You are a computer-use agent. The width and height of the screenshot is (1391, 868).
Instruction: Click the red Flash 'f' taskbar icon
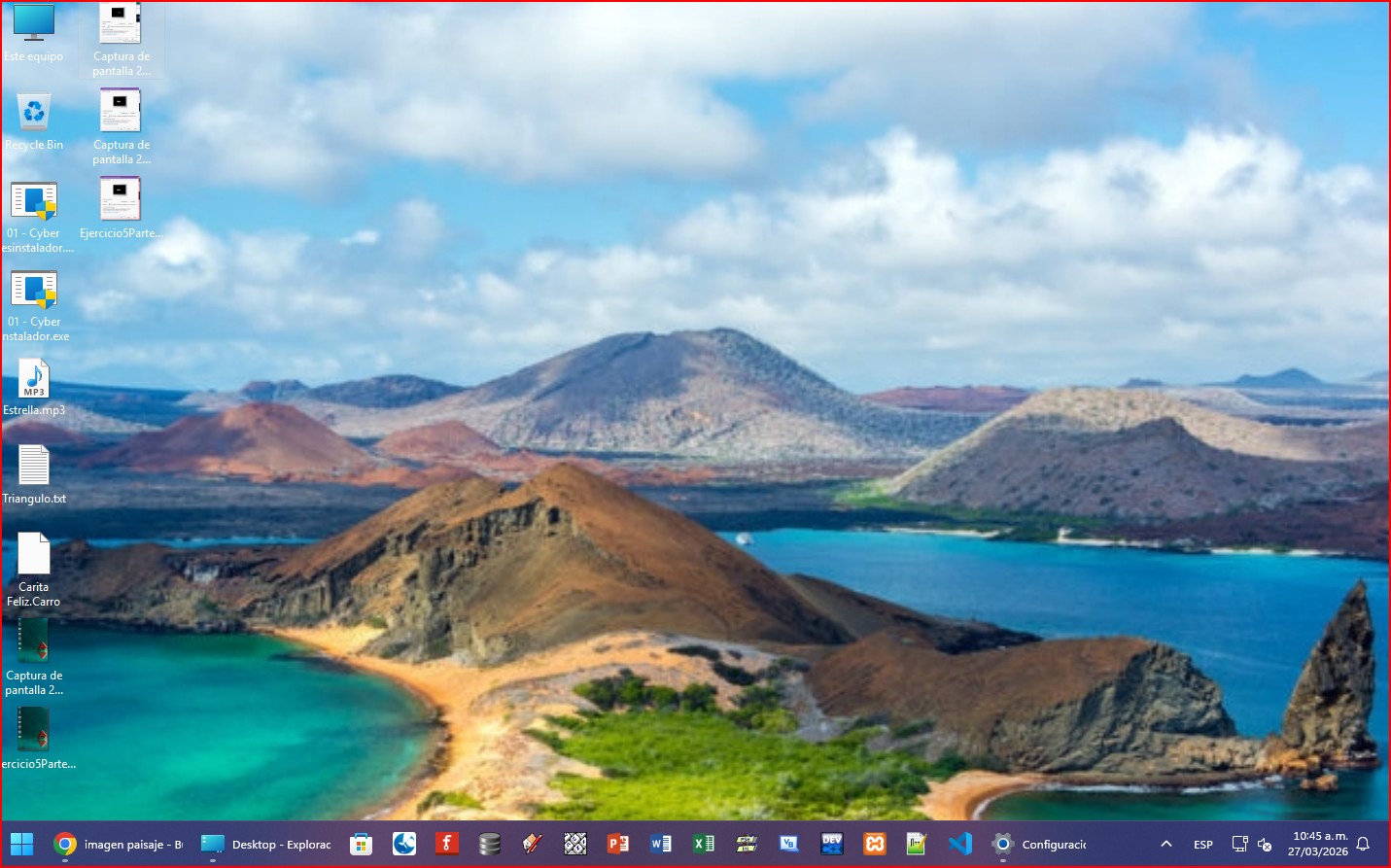[447, 844]
